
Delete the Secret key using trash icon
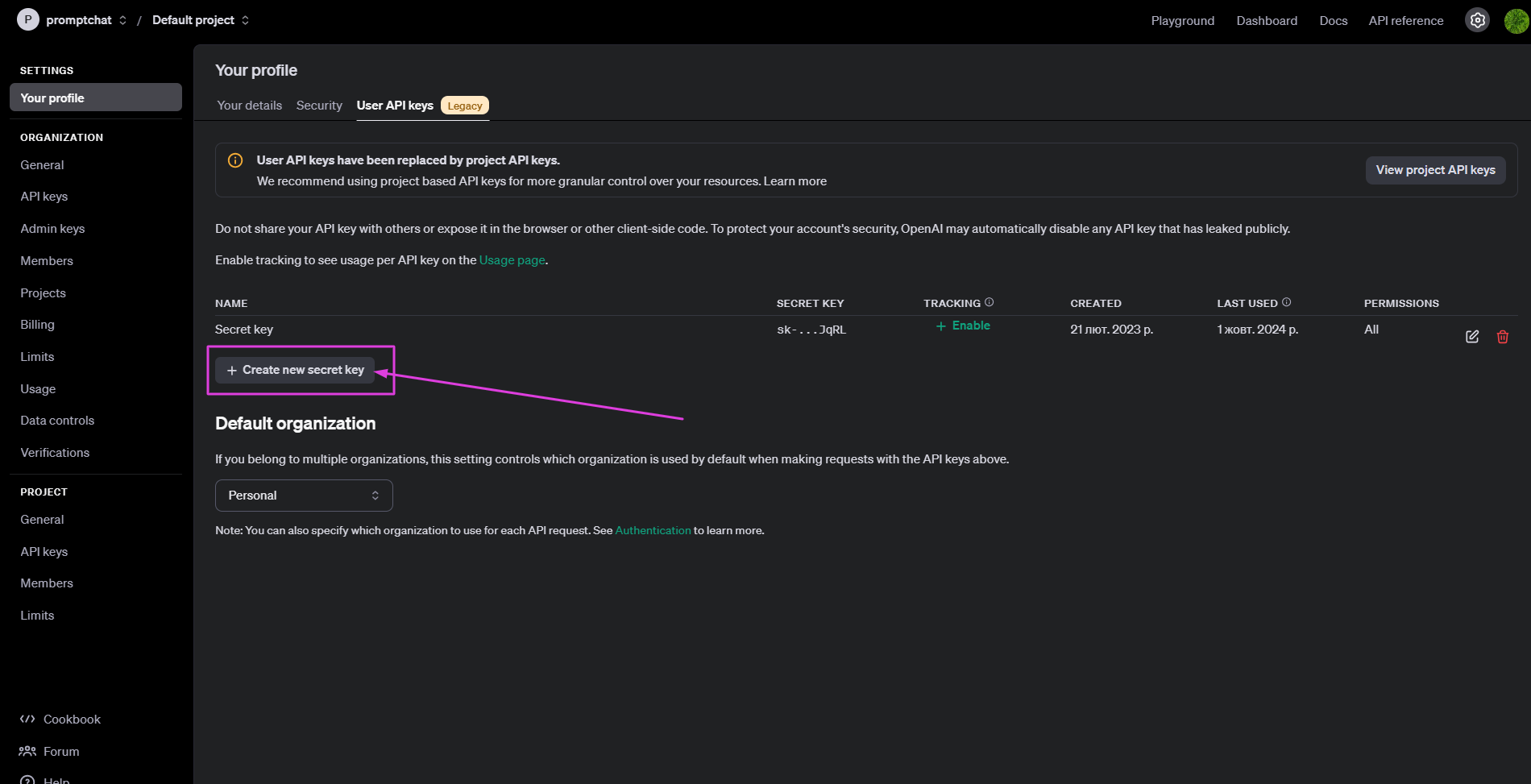[x=1502, y=337]
